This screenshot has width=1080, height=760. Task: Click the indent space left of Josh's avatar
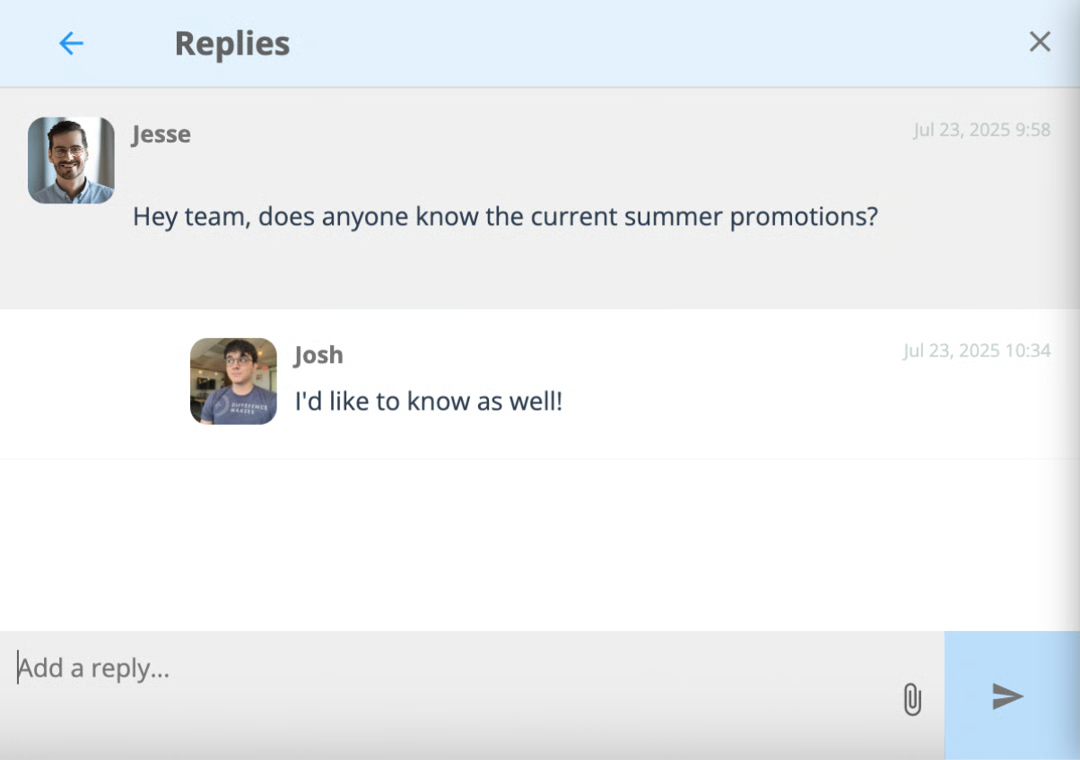94,383
